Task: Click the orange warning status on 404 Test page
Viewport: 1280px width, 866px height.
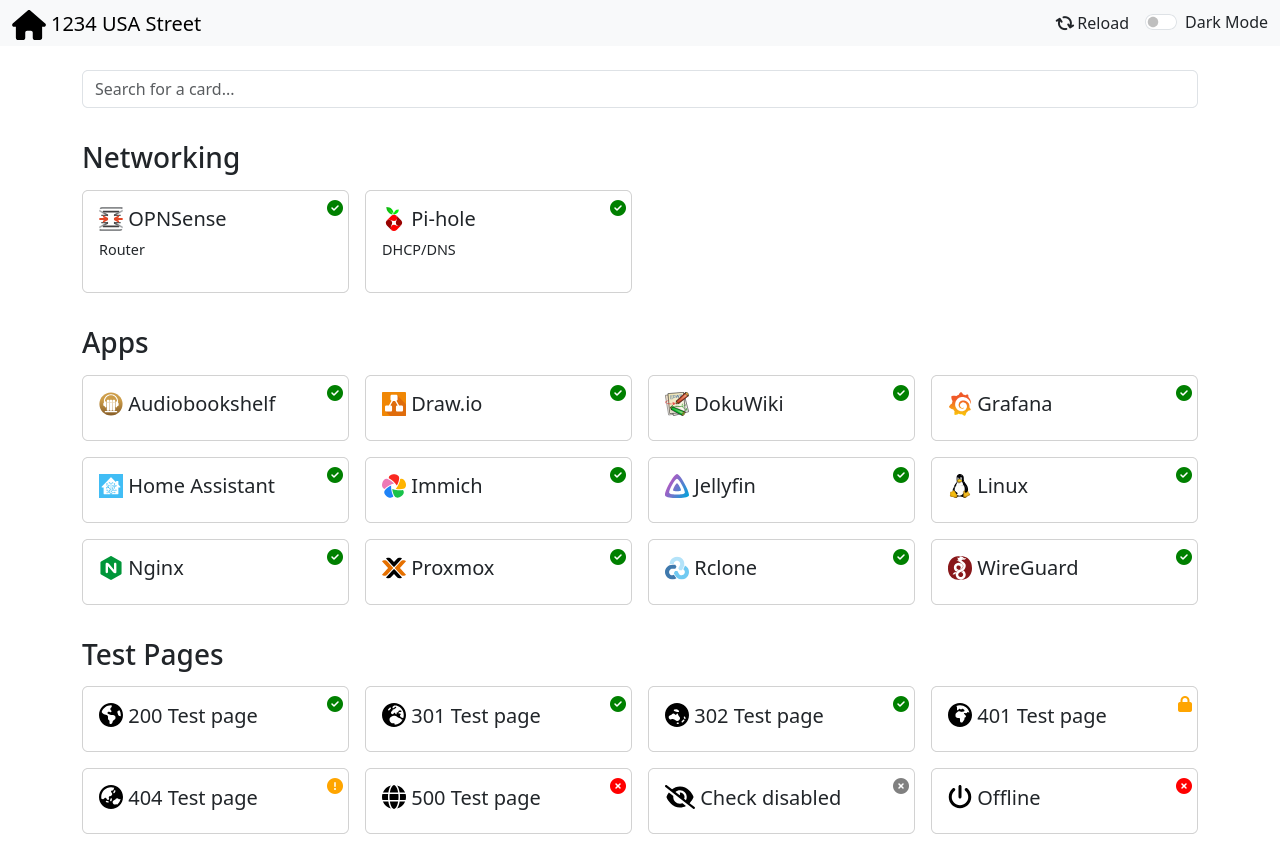Action: [335, 786]
